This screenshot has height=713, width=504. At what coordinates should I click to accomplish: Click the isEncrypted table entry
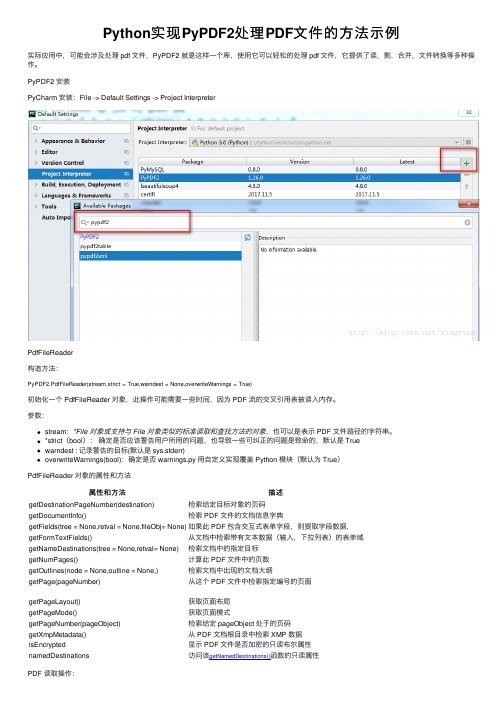[47, 645]
